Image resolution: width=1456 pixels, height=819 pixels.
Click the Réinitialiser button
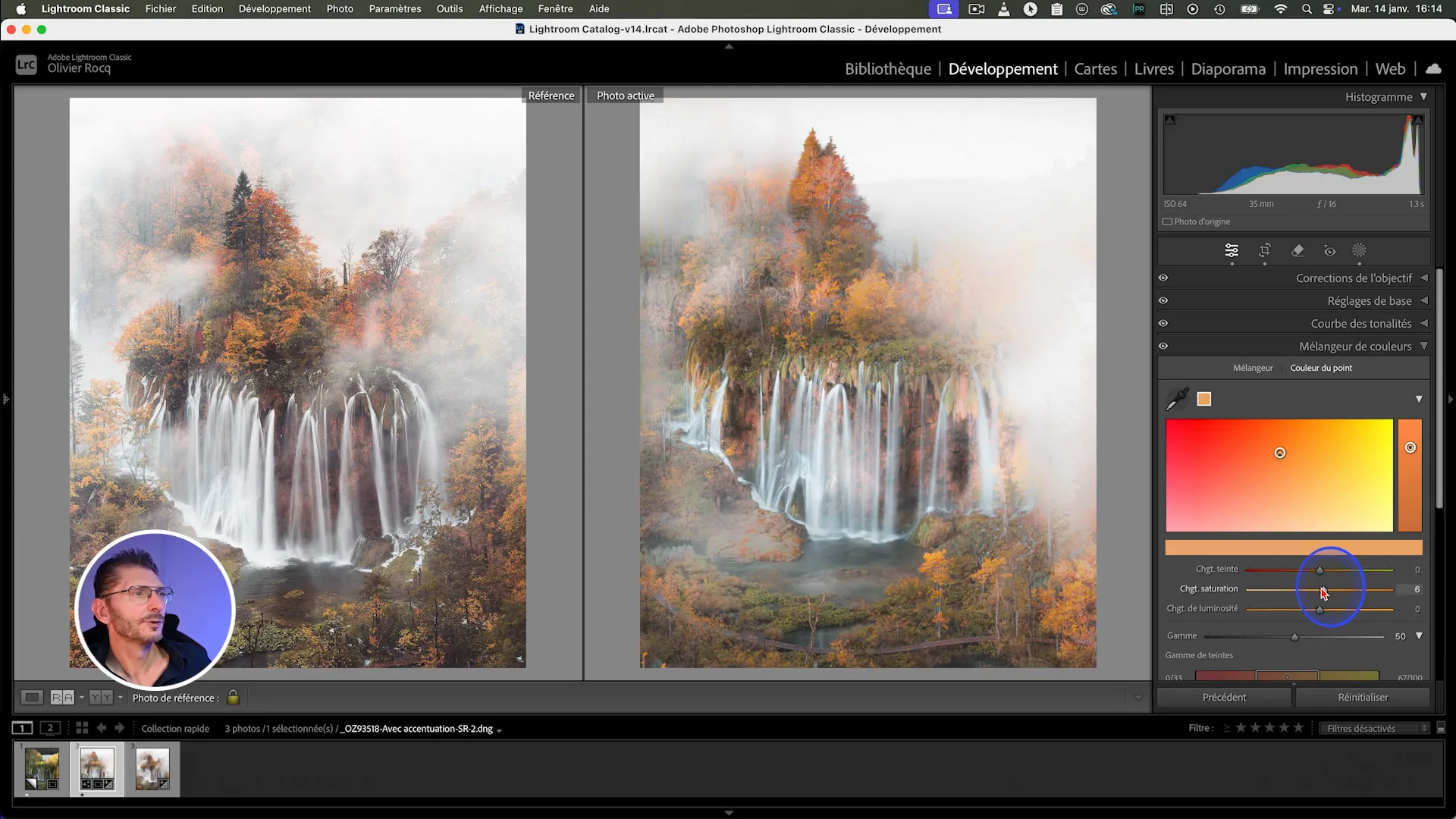point(1363,697)
